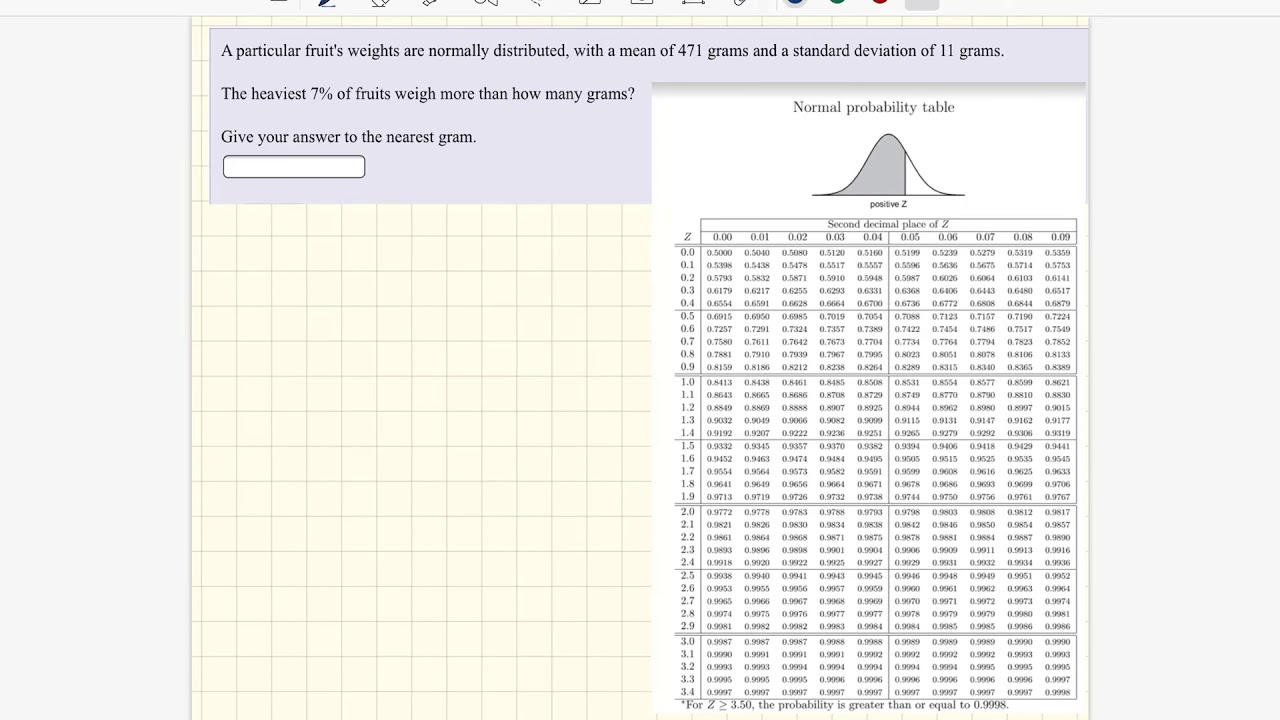The width and height of the screenshot is (1280, 720).
Task: Select the green pen color dot
Action: coord(838,2)
